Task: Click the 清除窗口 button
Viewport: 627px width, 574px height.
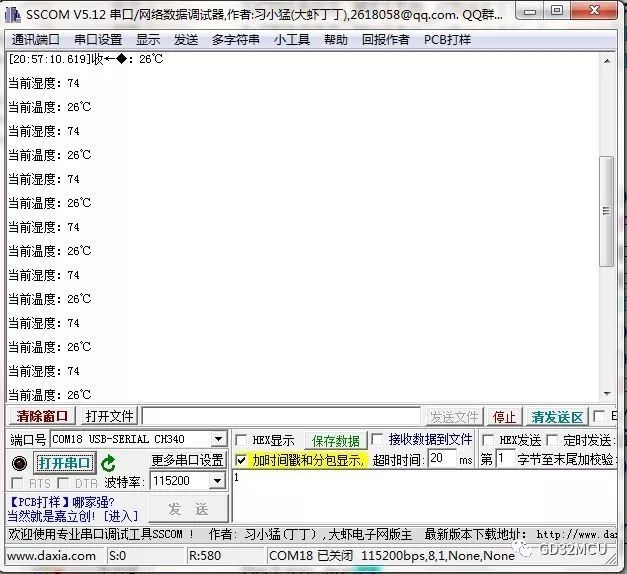Action: click(42, 416)
